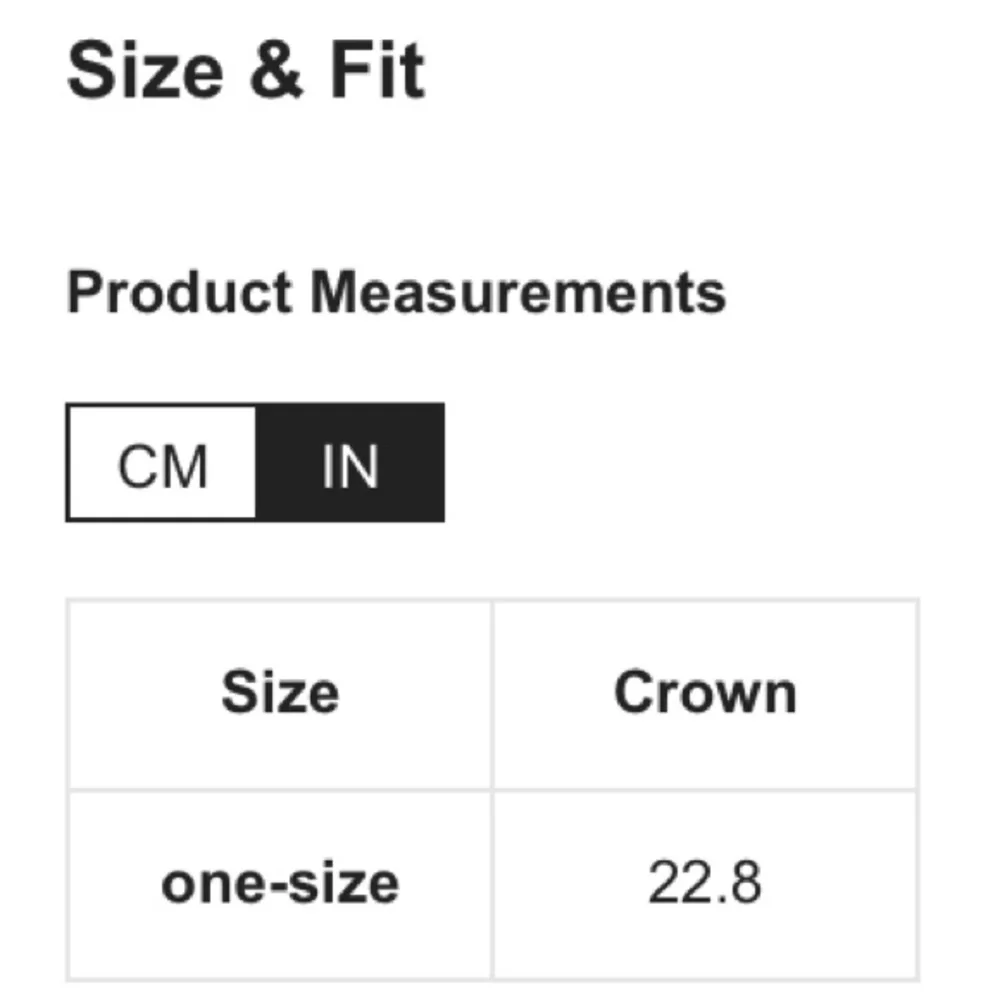Viewport: 1000px width, 1000px height.
Task: Click the word Size in main heading
Action: click(145, 70)
